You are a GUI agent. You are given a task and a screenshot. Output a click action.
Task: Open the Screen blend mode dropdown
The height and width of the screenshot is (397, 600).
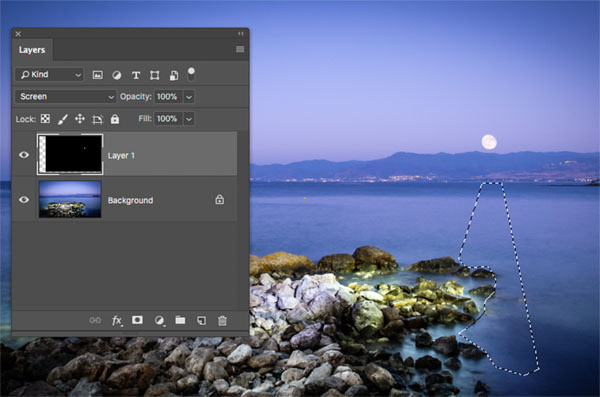tap(65, 96)
